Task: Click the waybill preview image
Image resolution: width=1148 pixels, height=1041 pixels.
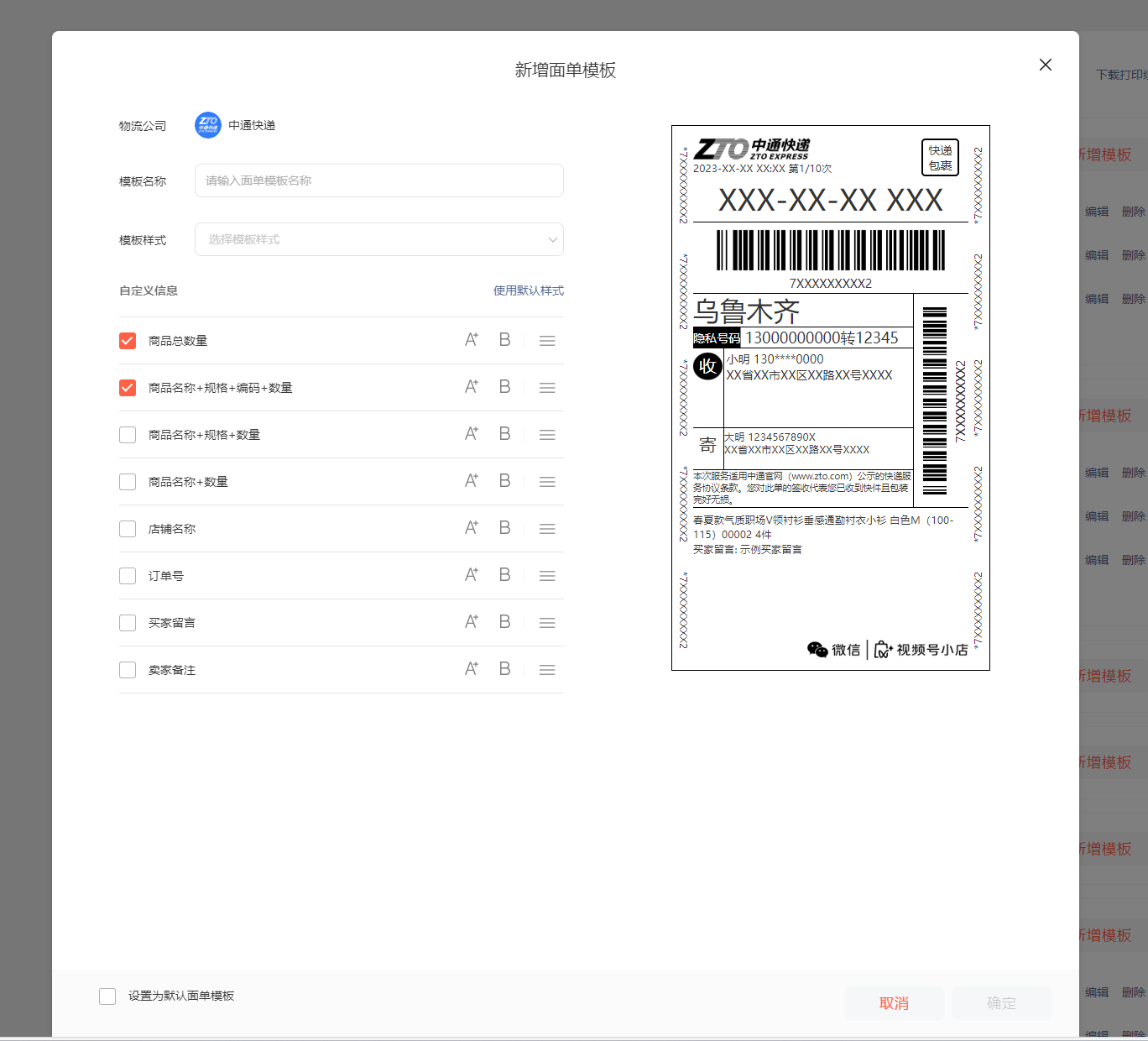Action: (830, 398)
